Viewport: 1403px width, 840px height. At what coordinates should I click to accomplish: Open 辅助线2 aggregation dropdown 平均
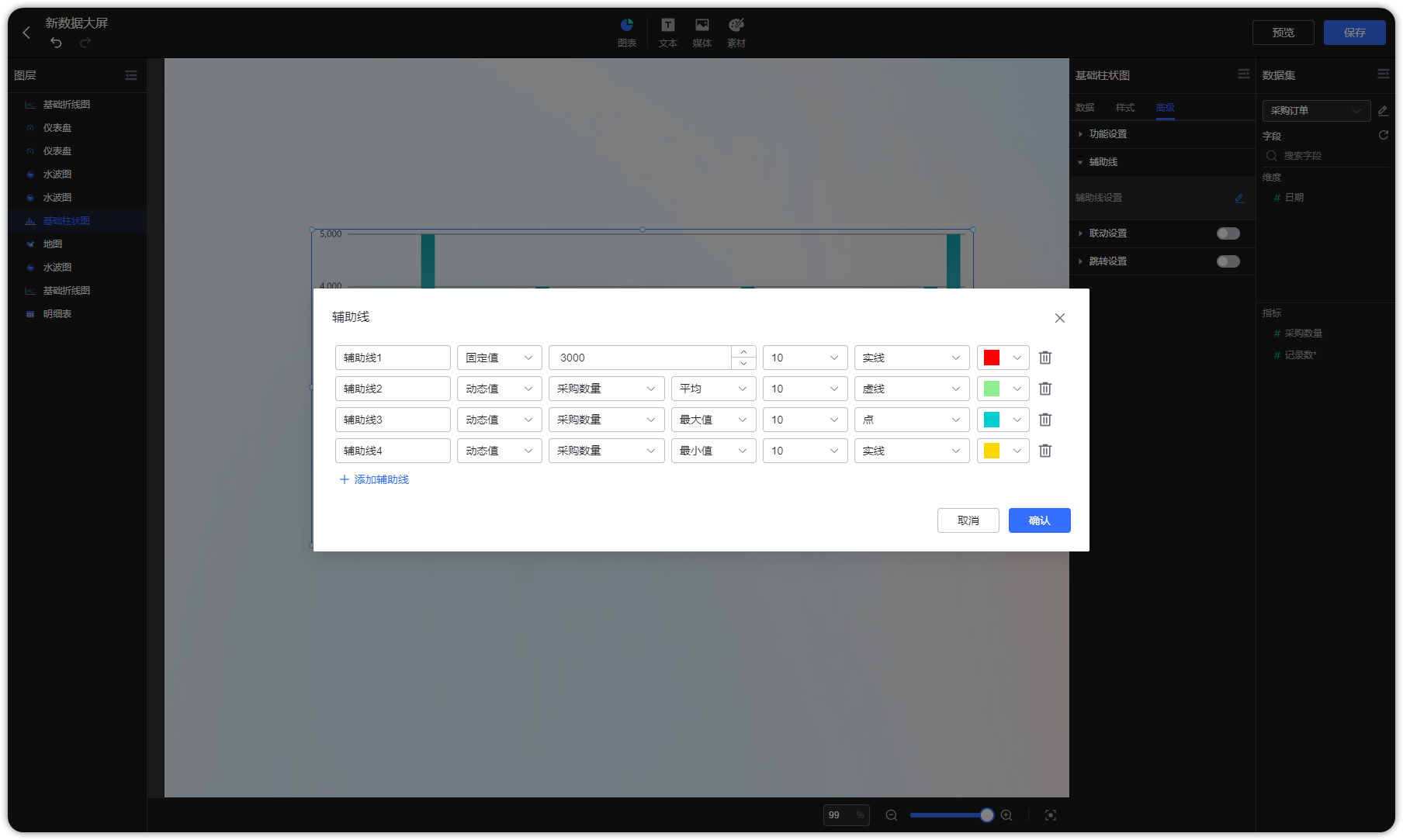click(714, 389)
